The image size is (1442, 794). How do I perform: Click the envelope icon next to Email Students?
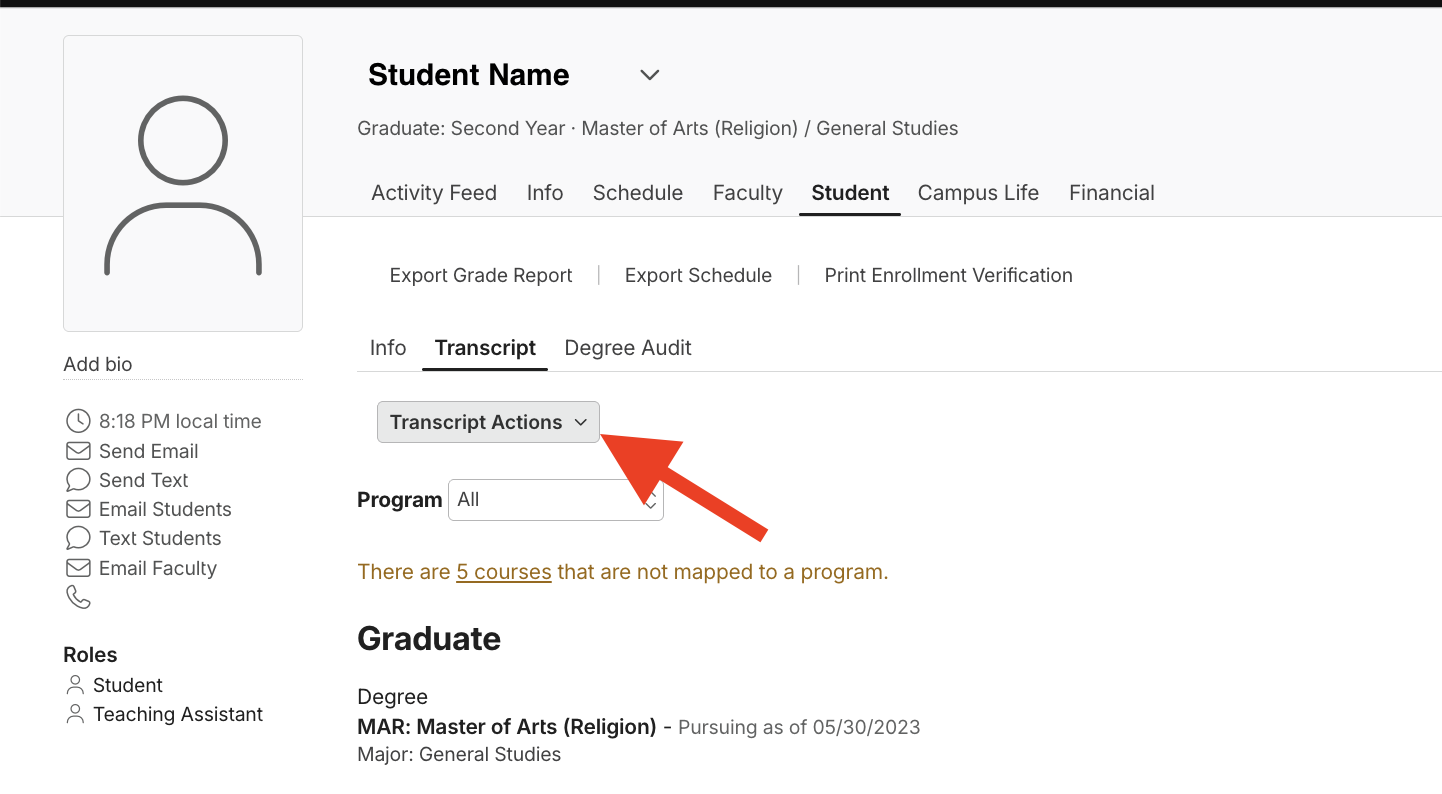click(x=78, y=509)
